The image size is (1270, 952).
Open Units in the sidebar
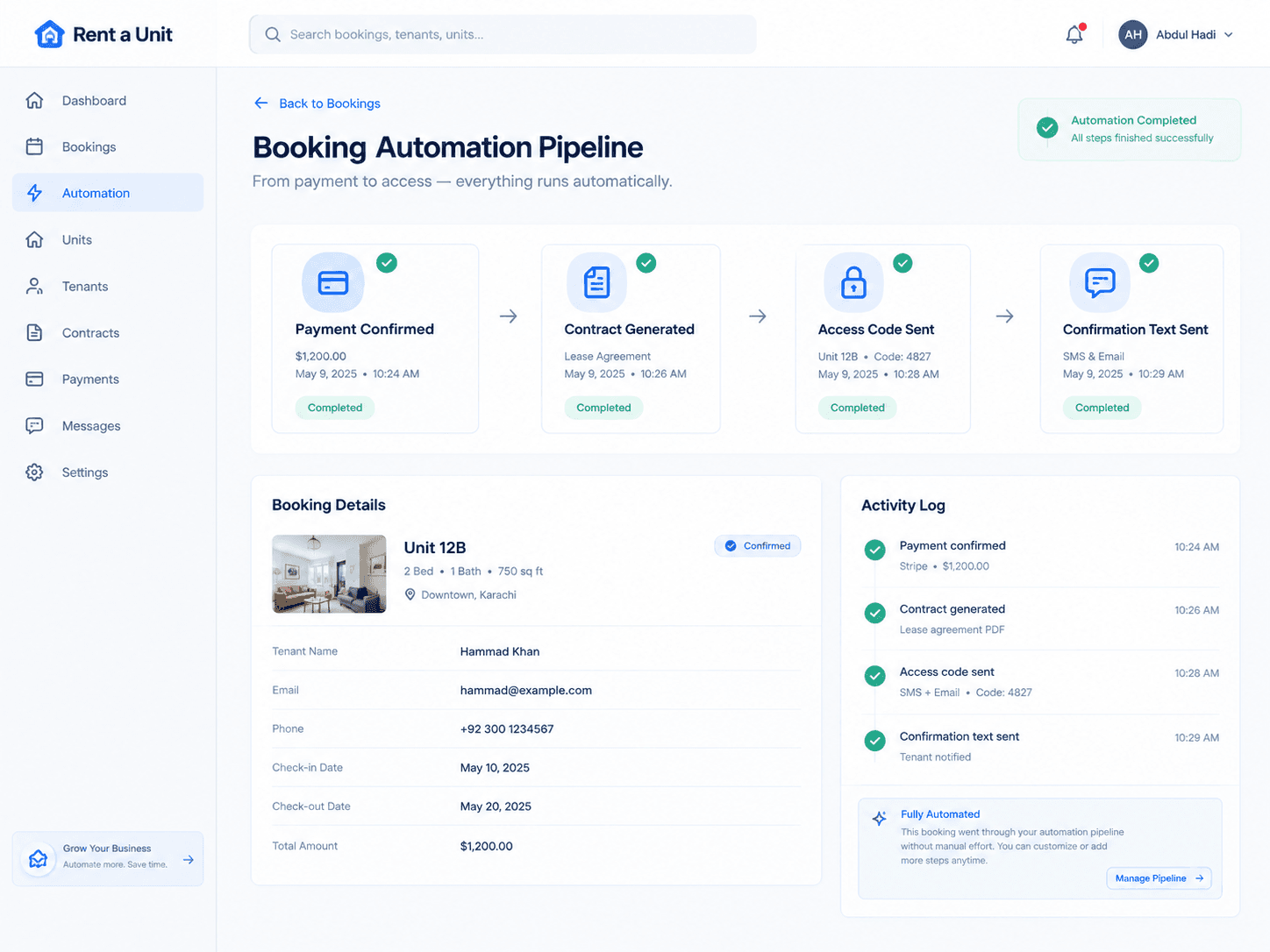tap(108, 240)
